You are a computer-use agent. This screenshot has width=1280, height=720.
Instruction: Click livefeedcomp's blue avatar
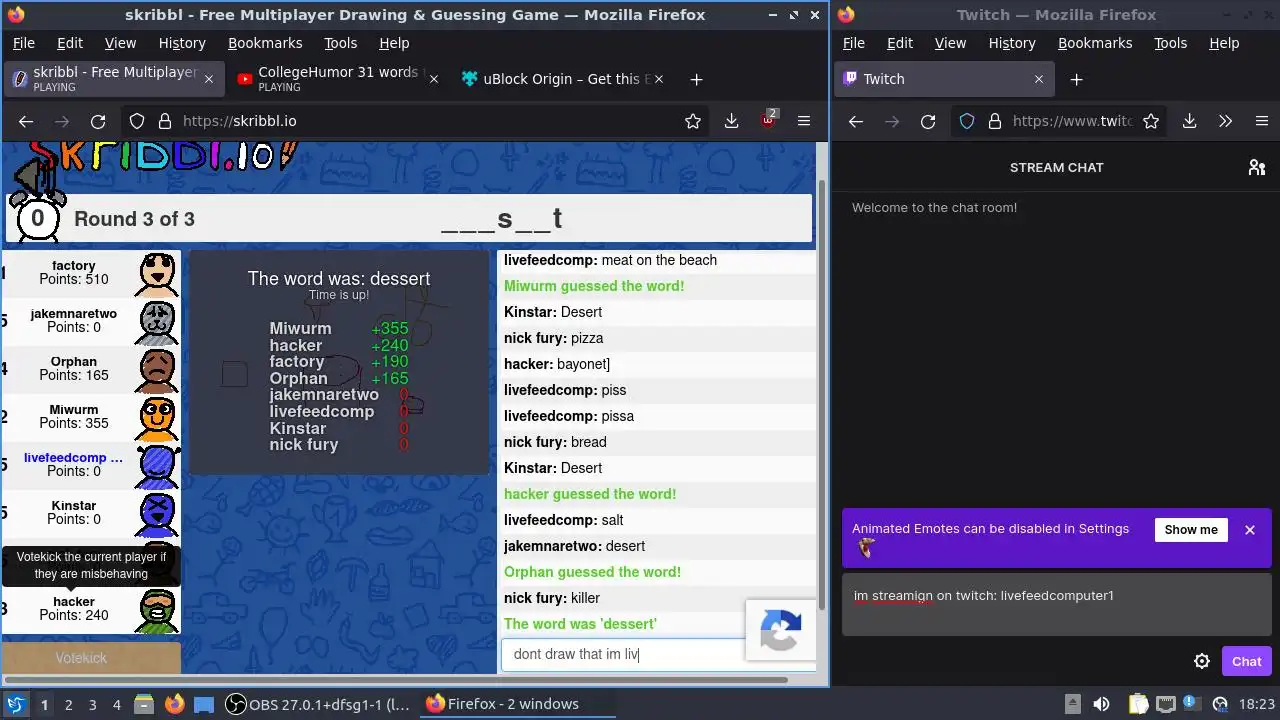[157, 465]
